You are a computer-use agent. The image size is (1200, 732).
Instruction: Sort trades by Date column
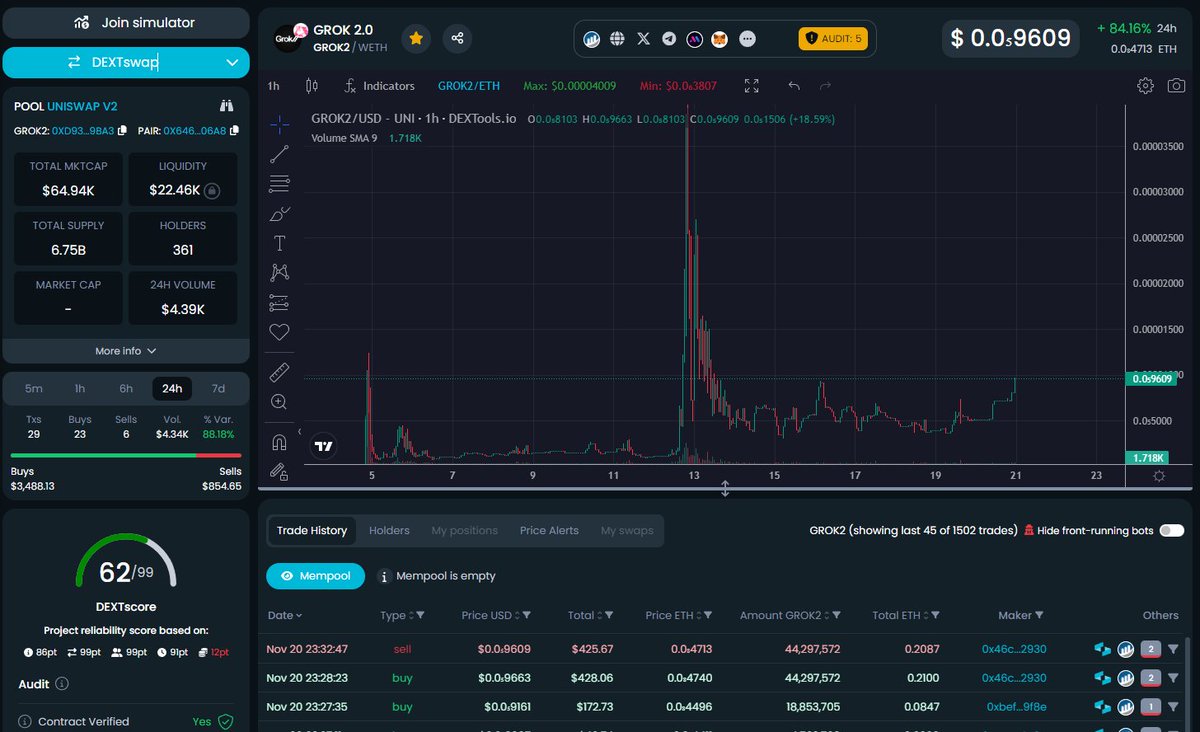click(284, 615)
